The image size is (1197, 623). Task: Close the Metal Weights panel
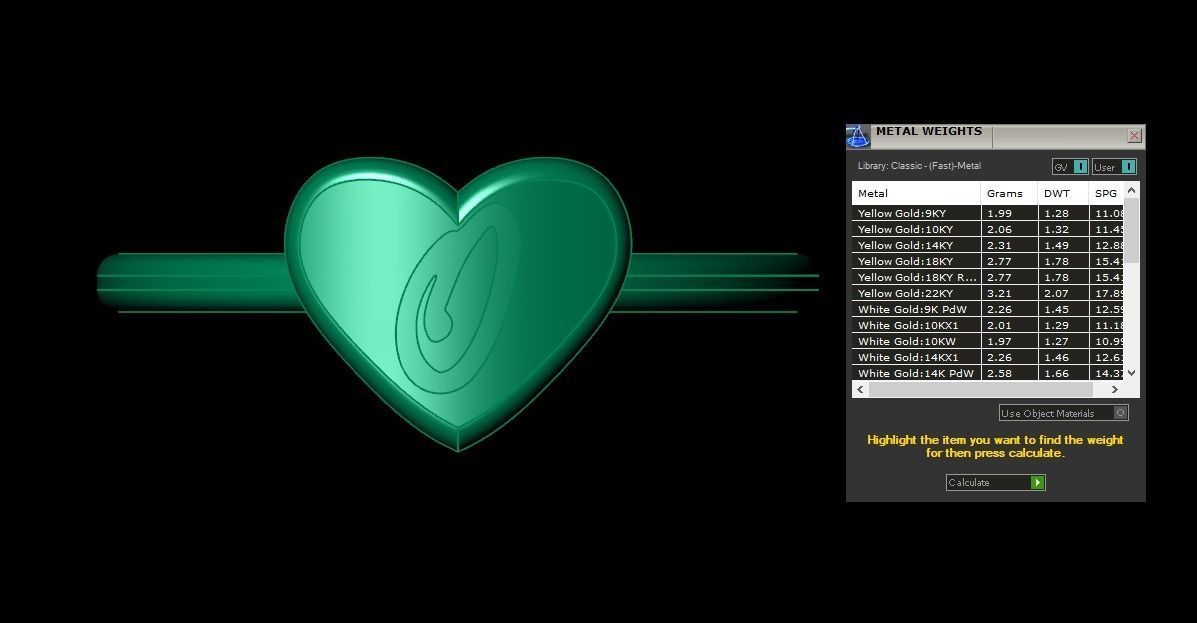tap(1134, 136)
